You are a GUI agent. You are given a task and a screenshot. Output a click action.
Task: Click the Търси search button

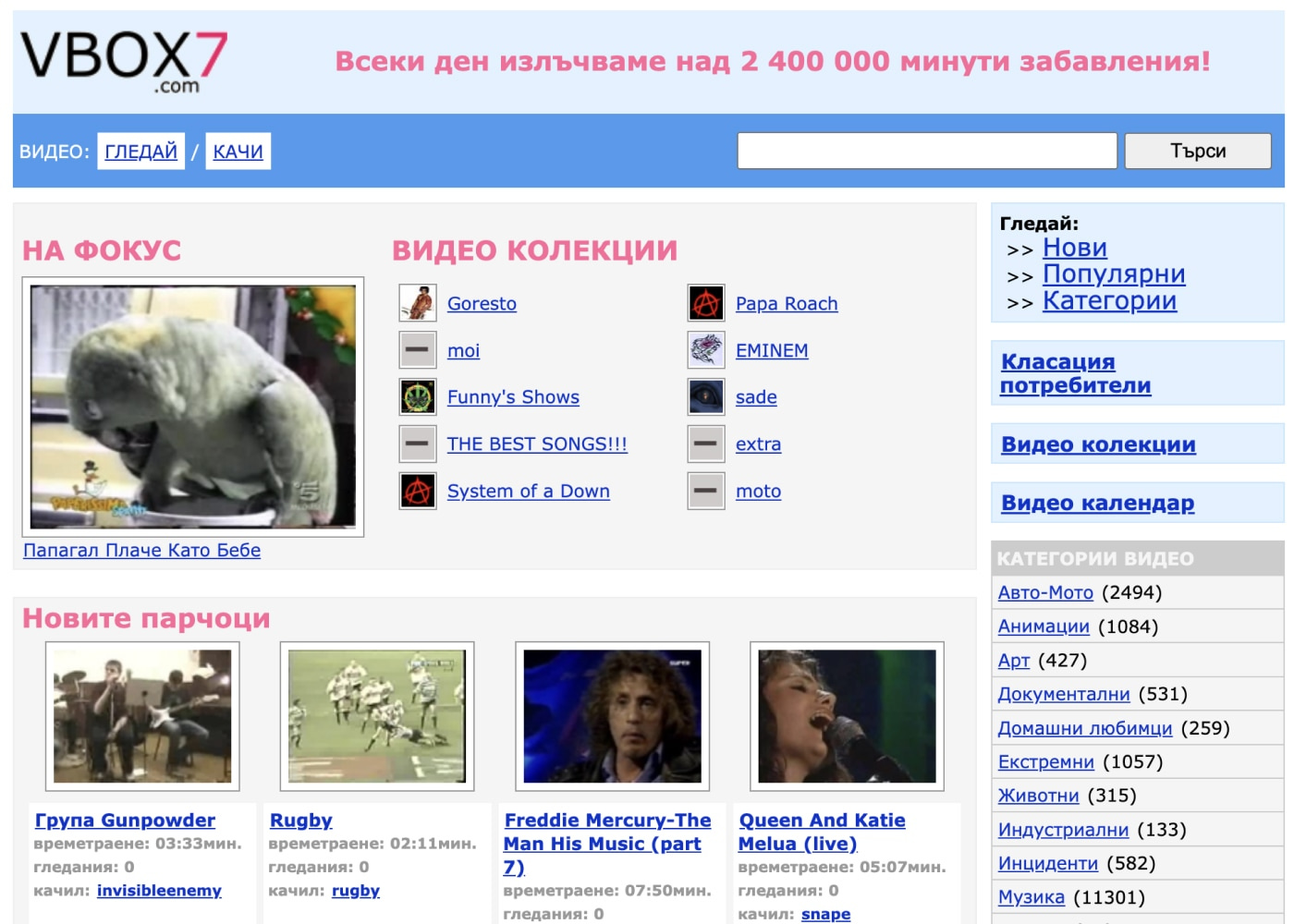(1198, 151)
